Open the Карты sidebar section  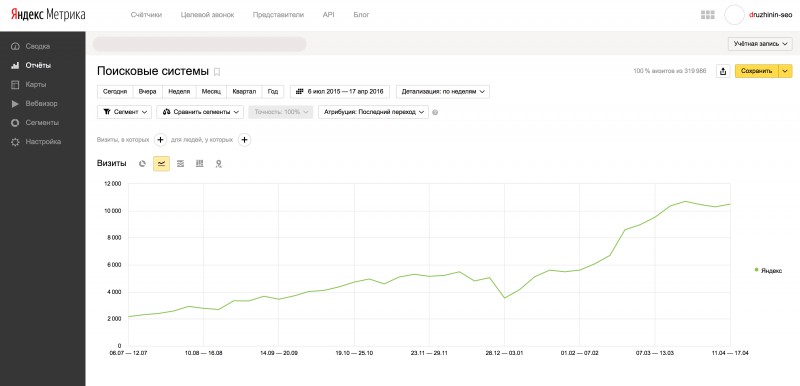(36, 85)
